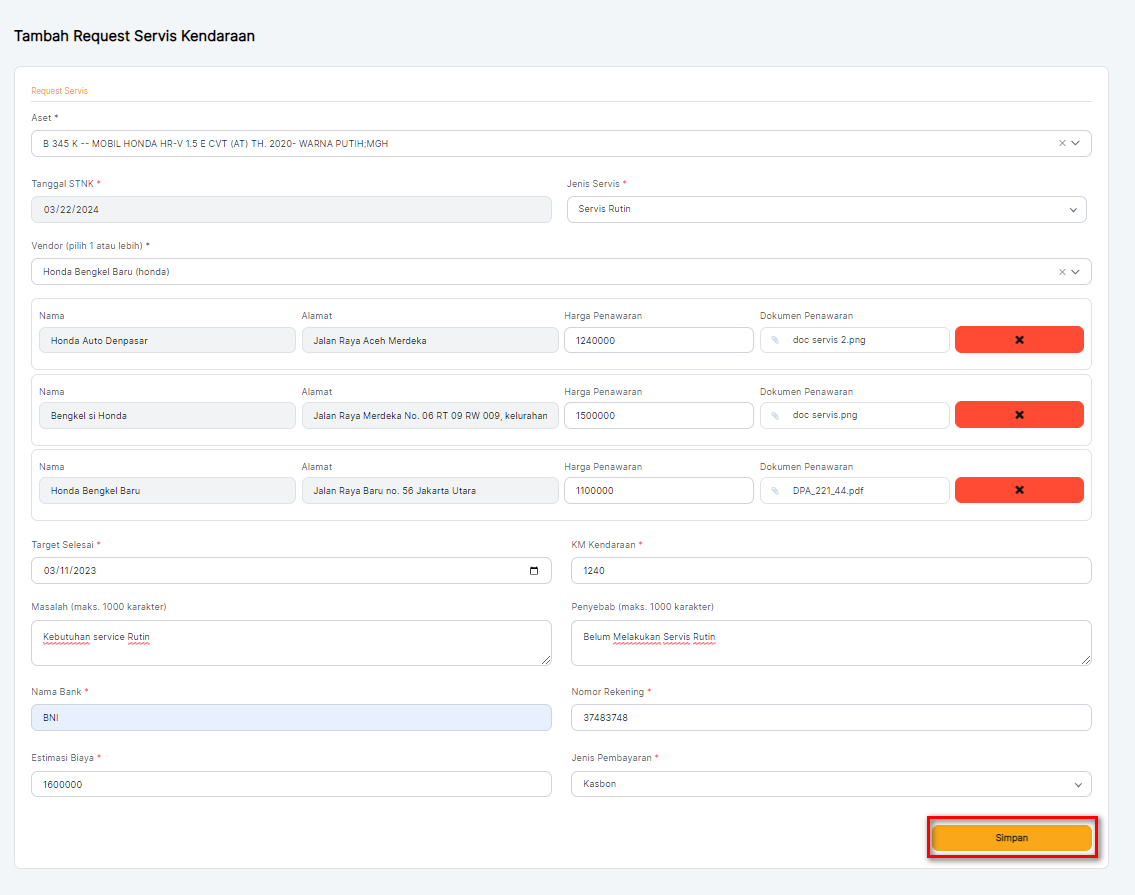The image size is (1135, 895).
Task: Click the Estimasi Biaya field
Action: point(290,785)
